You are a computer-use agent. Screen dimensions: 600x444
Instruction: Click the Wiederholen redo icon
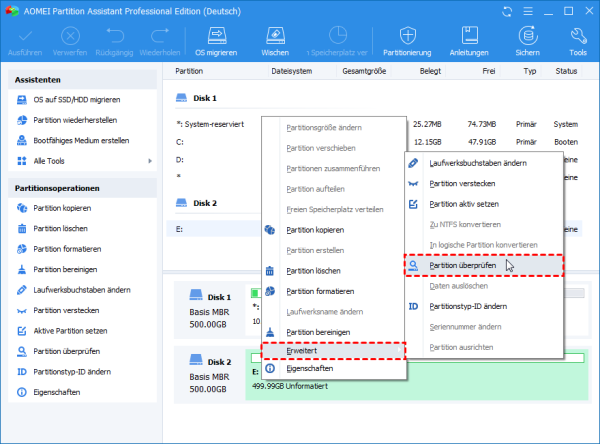(160, 41)
